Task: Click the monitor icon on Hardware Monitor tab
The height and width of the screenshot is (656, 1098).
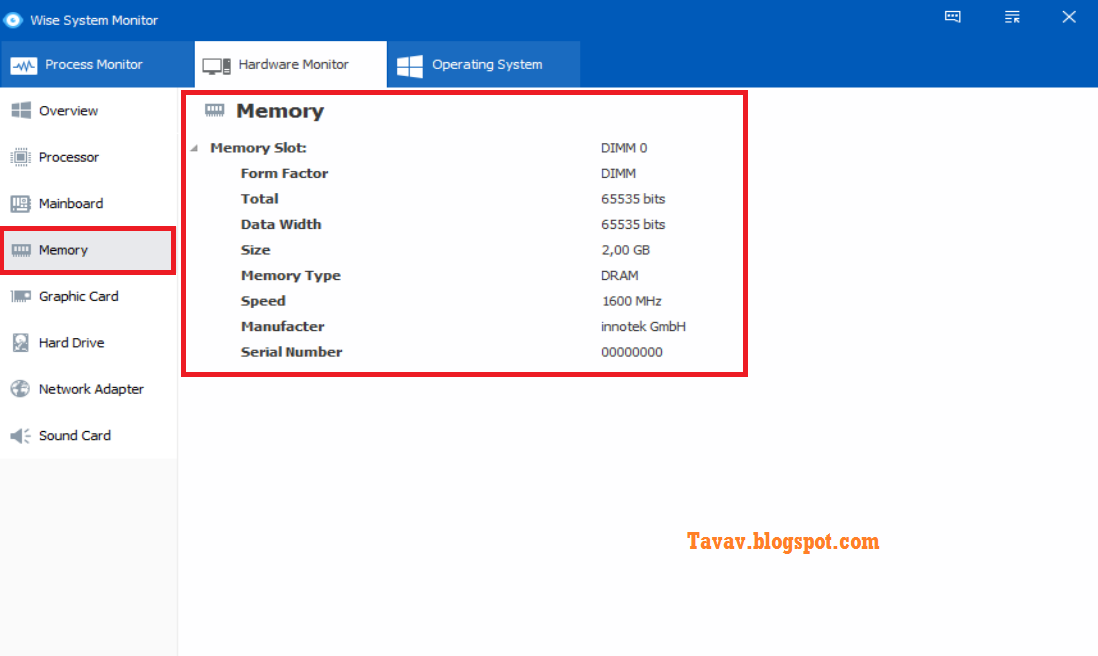Action: point(216,64)
